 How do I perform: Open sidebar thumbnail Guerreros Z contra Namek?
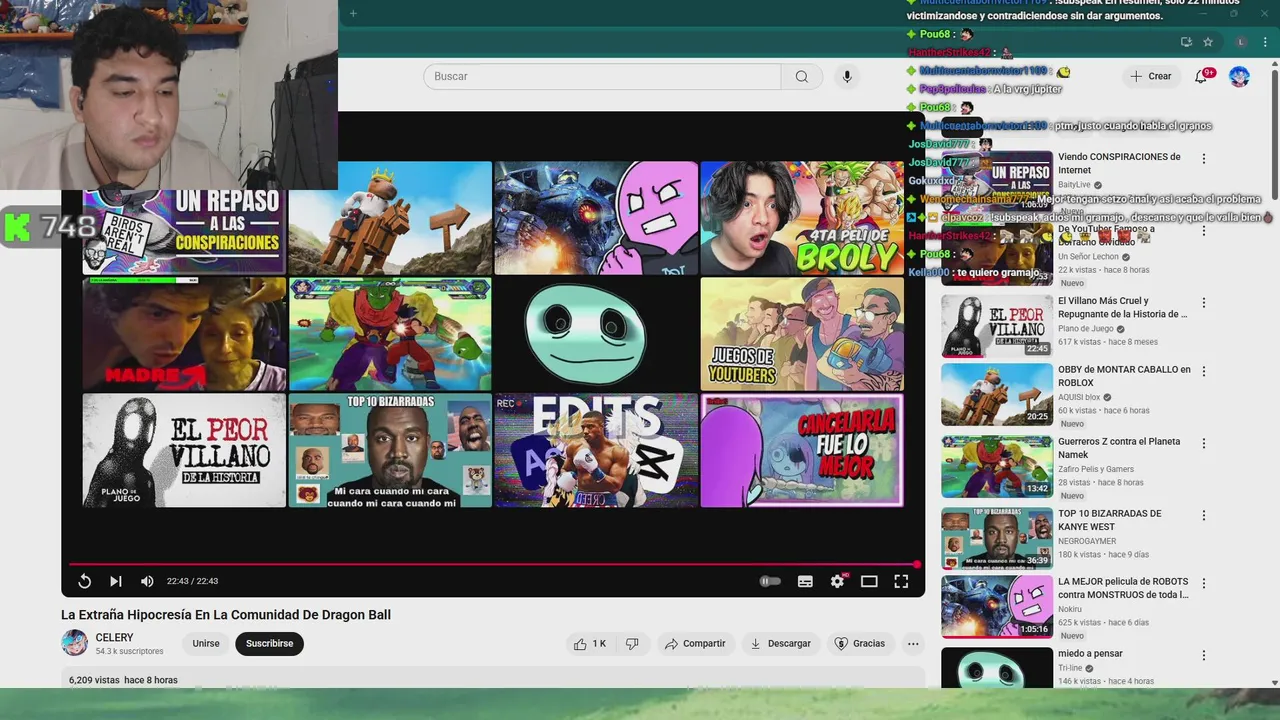pos(996,466)
